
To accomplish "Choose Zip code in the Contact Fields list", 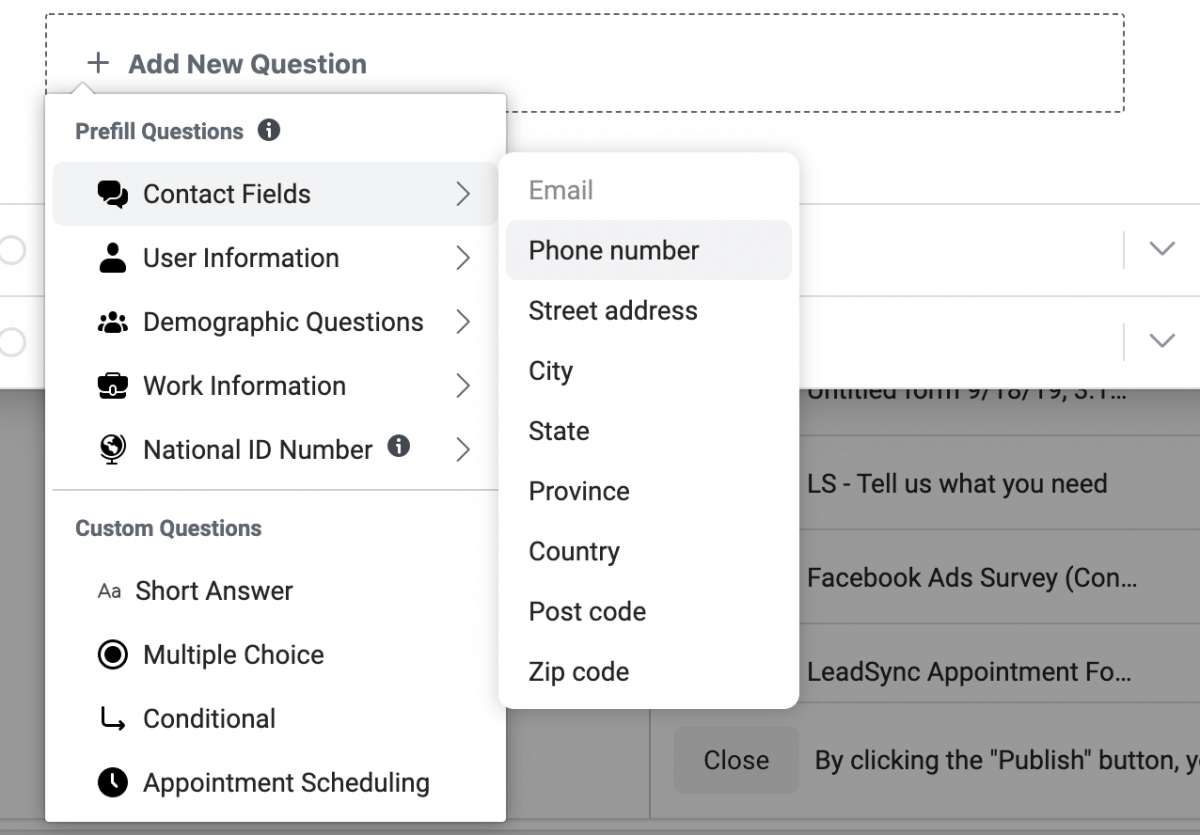I will point(578,671).
